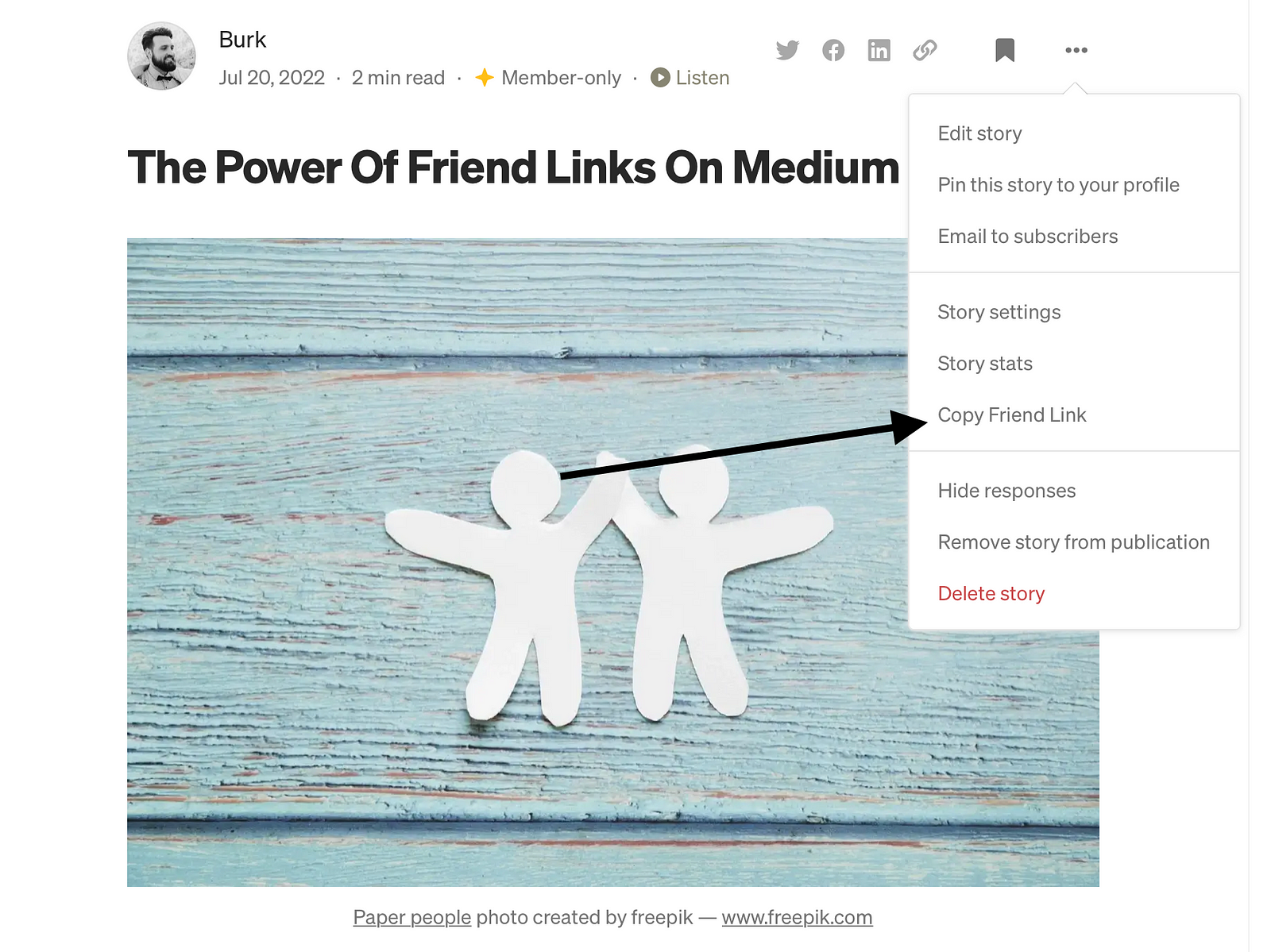
Task: Choose Pin this story to your profile
Action: pos(1058,185)
